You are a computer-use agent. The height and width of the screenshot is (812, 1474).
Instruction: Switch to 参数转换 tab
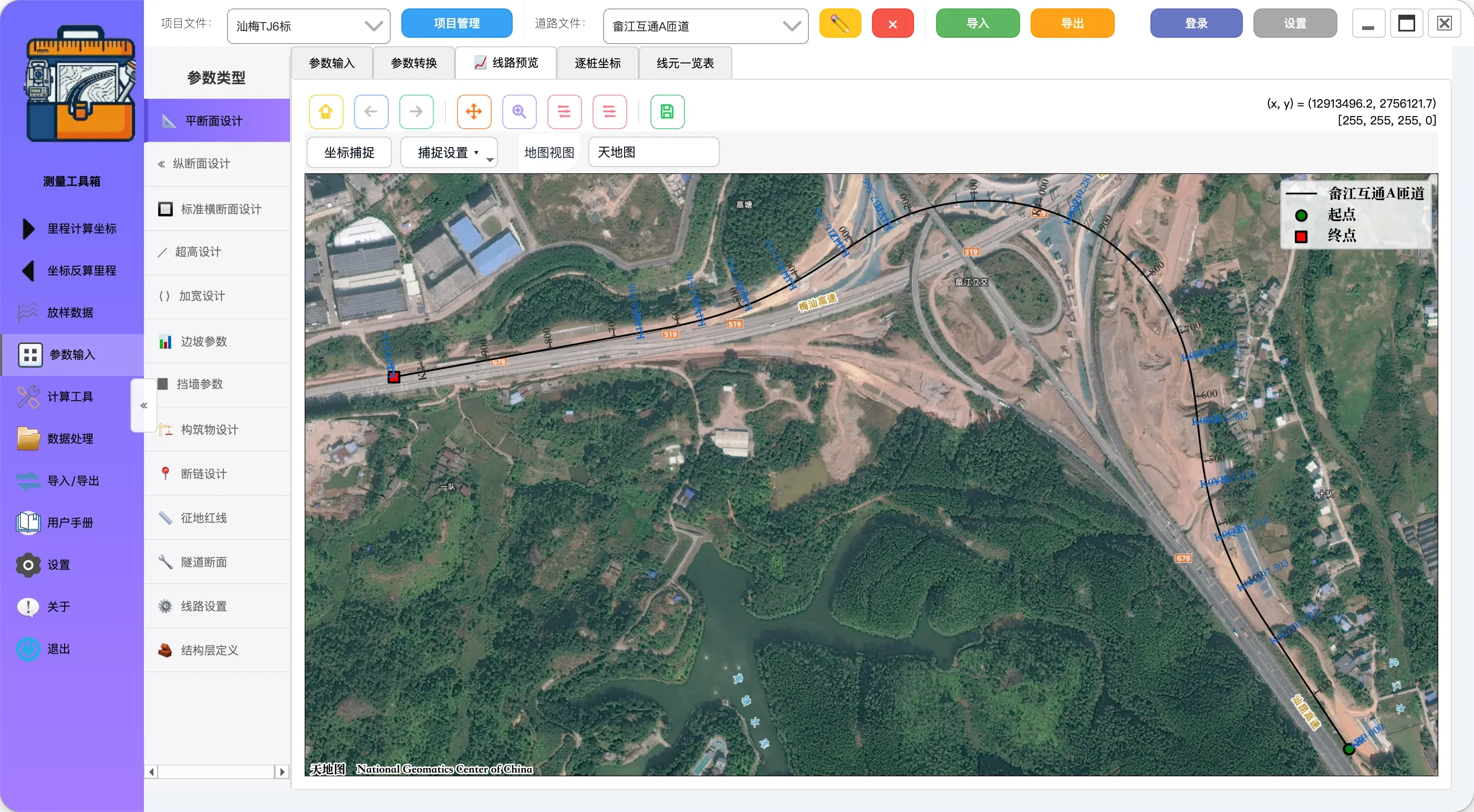414,63
